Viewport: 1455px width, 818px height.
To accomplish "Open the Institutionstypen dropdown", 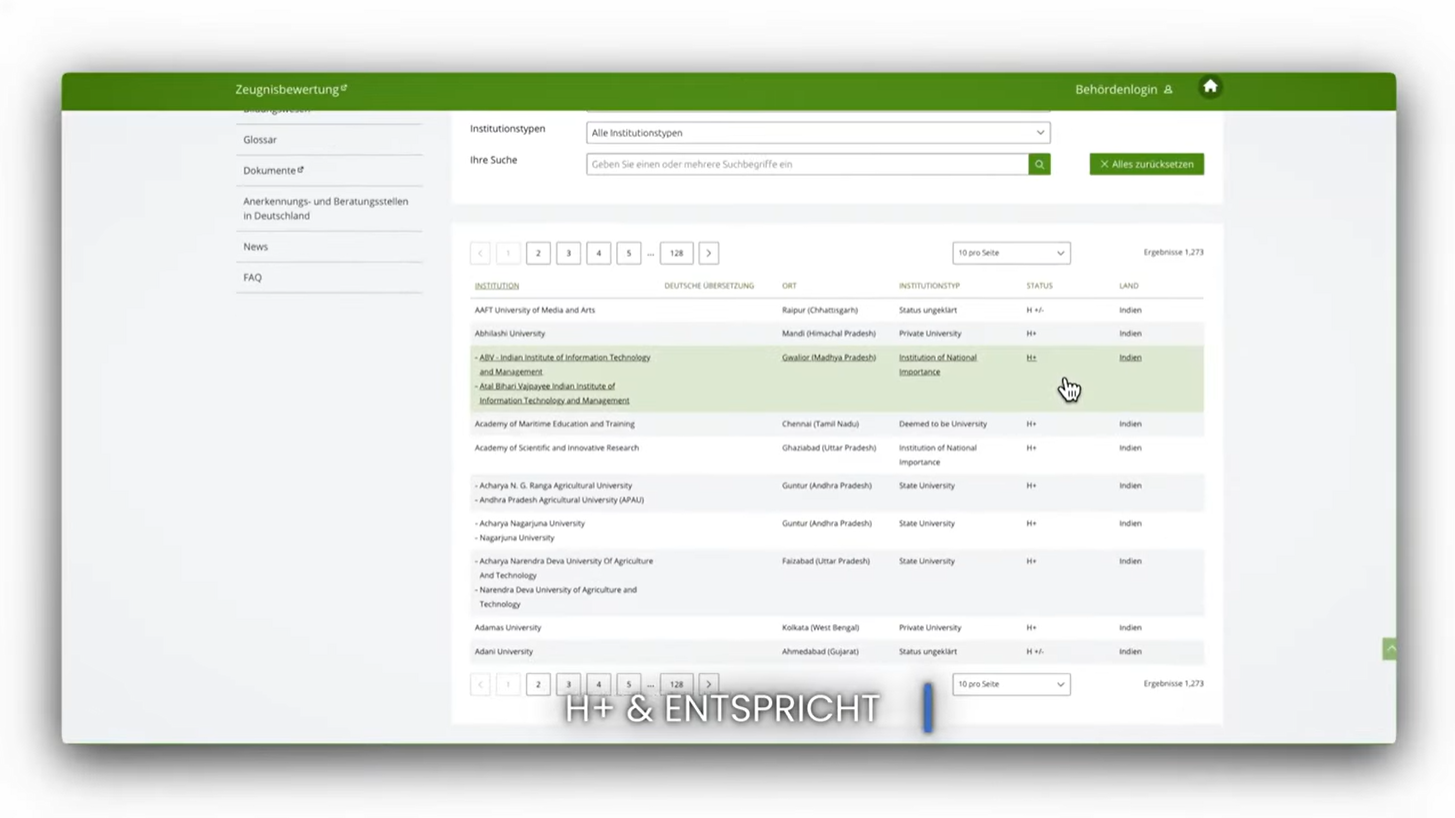I will tap(817, 132).
